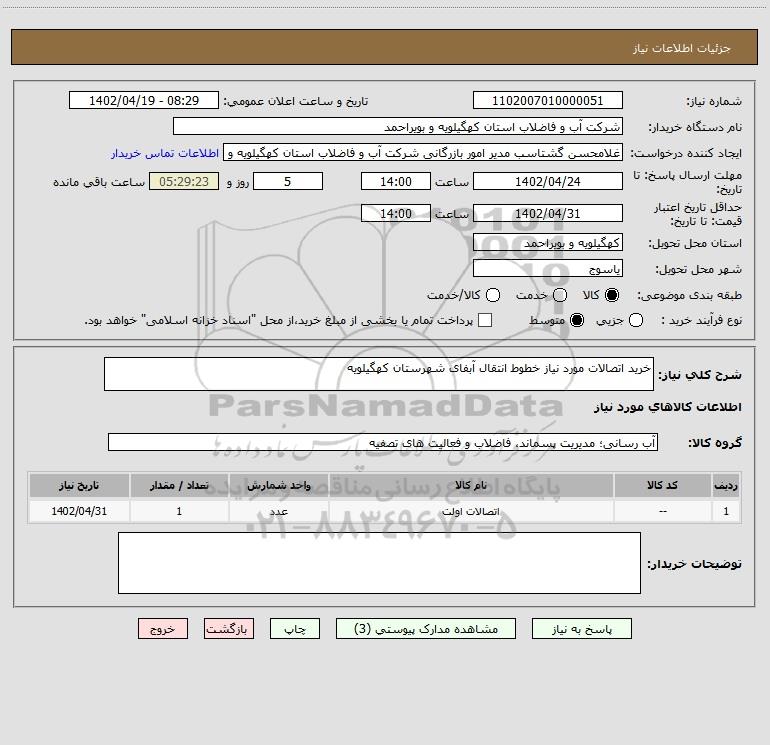This screenshot has width=770, height=745.
Task: Click announcement date field 1402/04/19 - 08:29
Action: tap(144, 101)
